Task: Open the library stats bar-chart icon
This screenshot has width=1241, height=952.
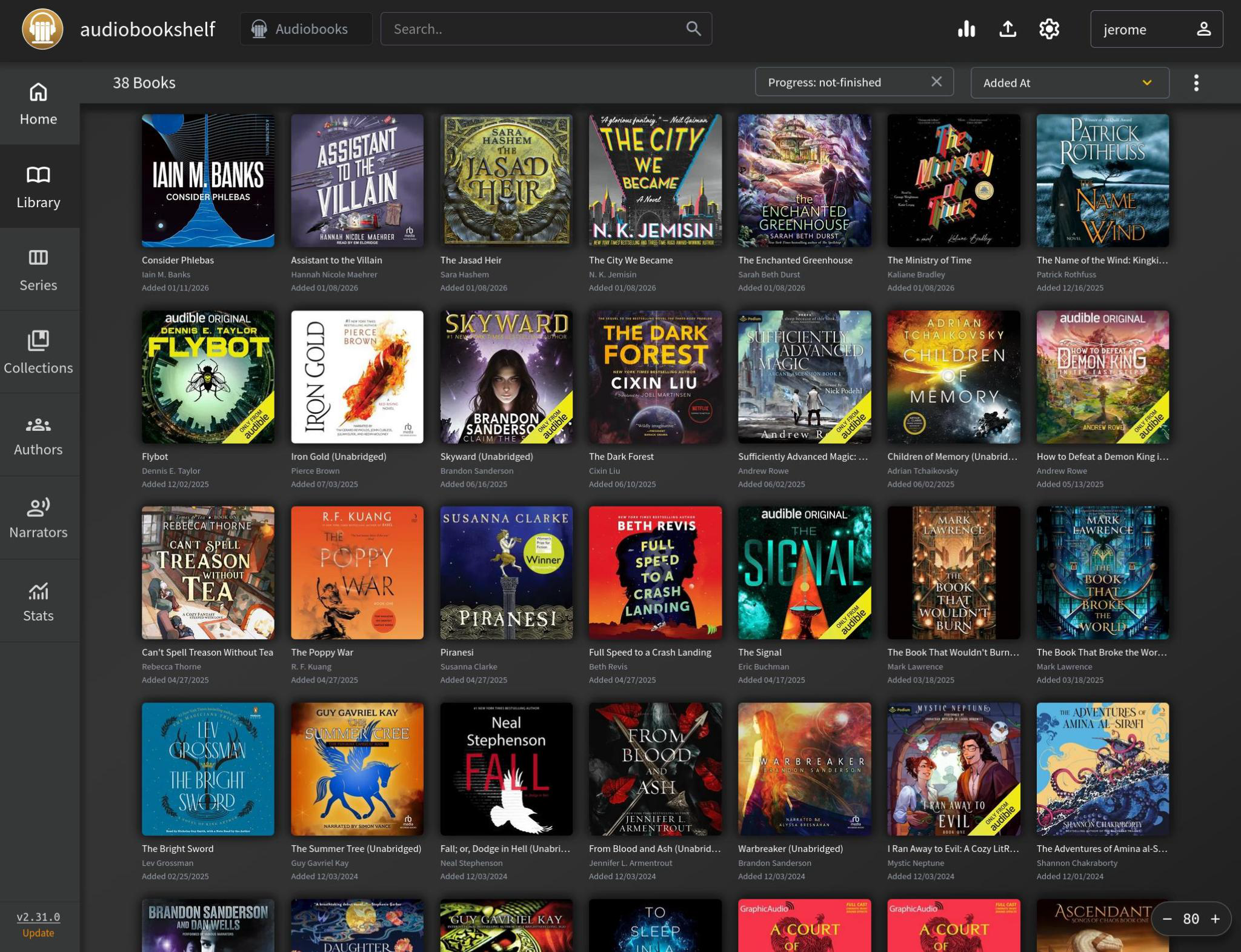Action: (x=966, y=29)
